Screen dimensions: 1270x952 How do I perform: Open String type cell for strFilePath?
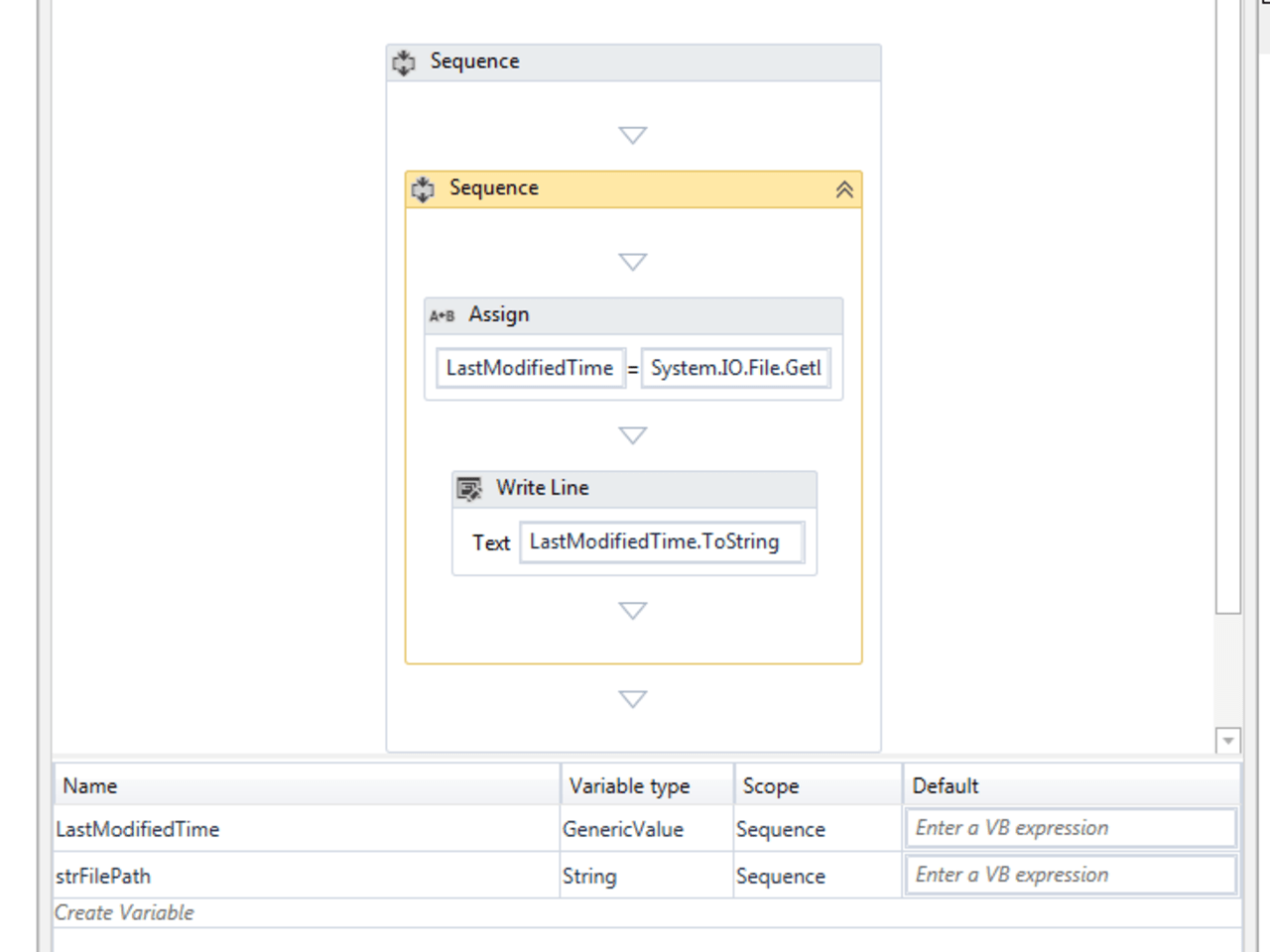tap(647, 877)
